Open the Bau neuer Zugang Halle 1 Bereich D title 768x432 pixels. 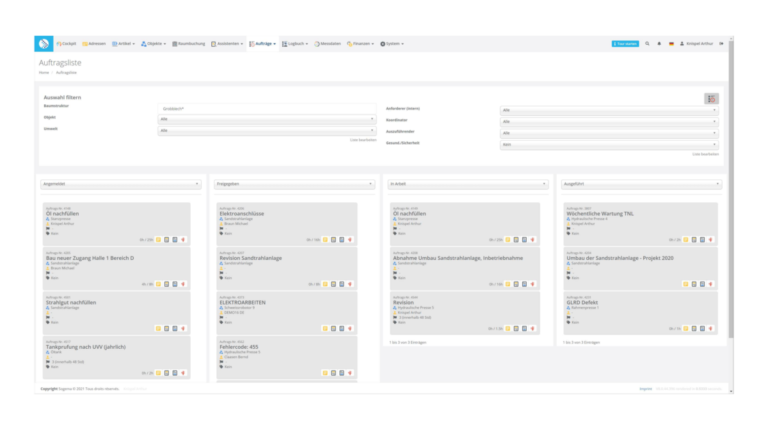(90, 258)
